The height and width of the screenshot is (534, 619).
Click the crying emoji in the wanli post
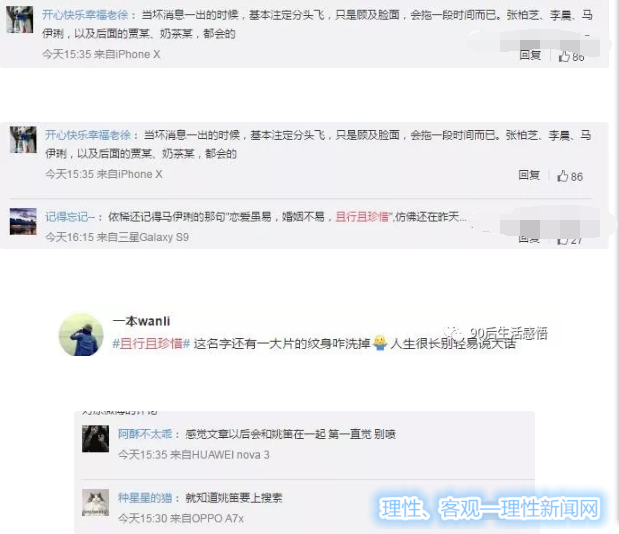[x=380, y=343]
